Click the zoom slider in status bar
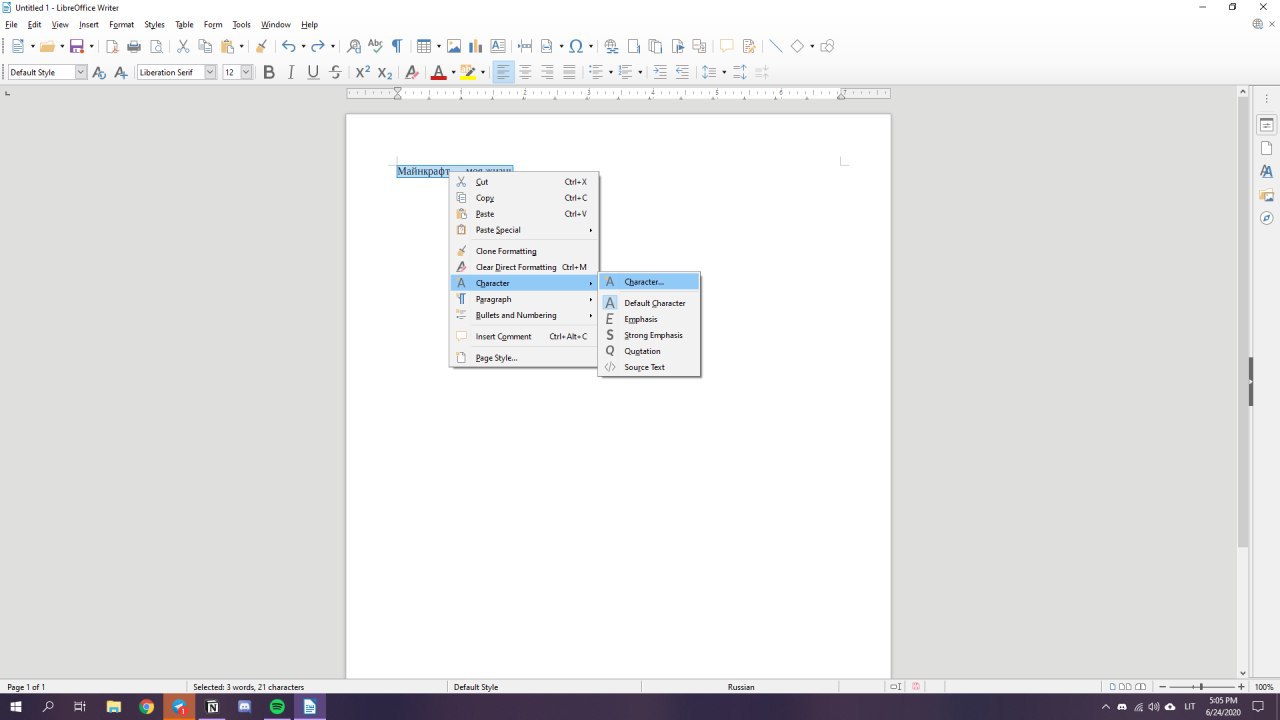The width and height of the screenshot is (1280, 720). [1201, 687]
